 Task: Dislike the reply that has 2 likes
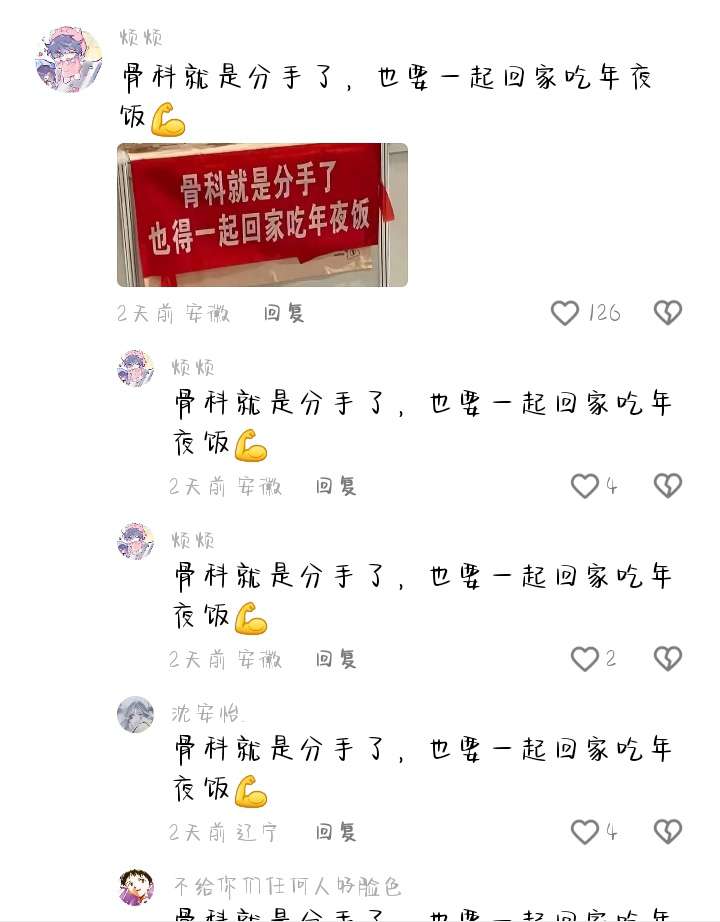click(x=668, y=659)
